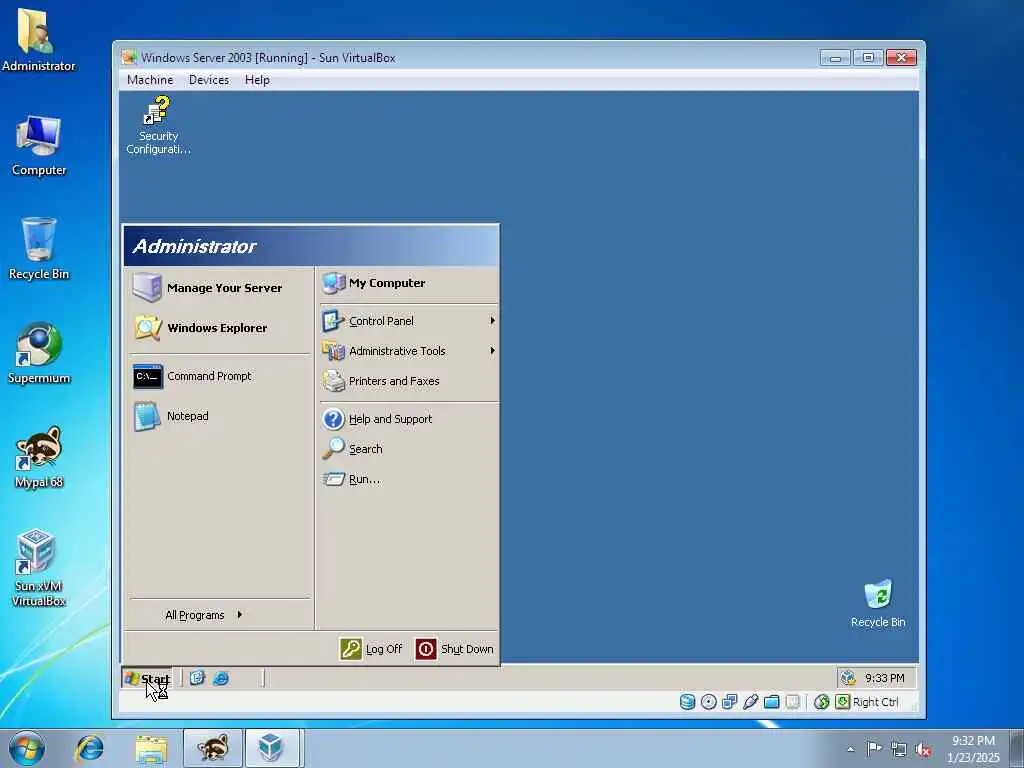
Task: Open Command Prompt from Start menu
Action: (x=219, y=376)
